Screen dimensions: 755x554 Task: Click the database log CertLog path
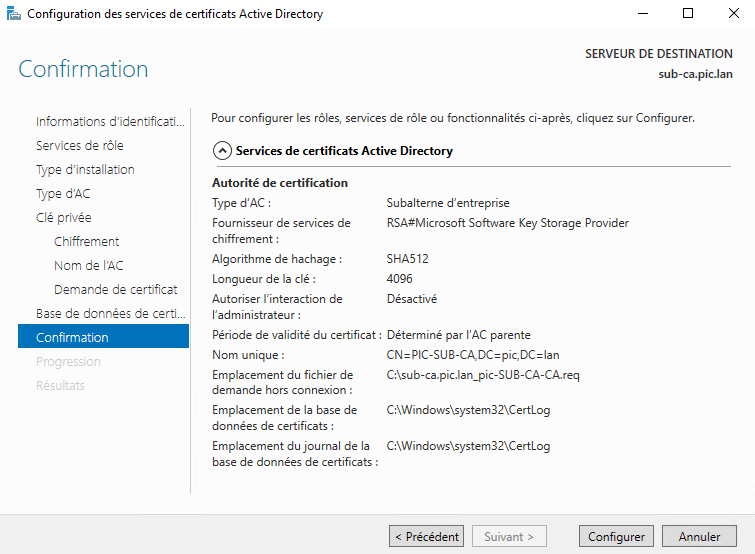[x=468, y=446]
